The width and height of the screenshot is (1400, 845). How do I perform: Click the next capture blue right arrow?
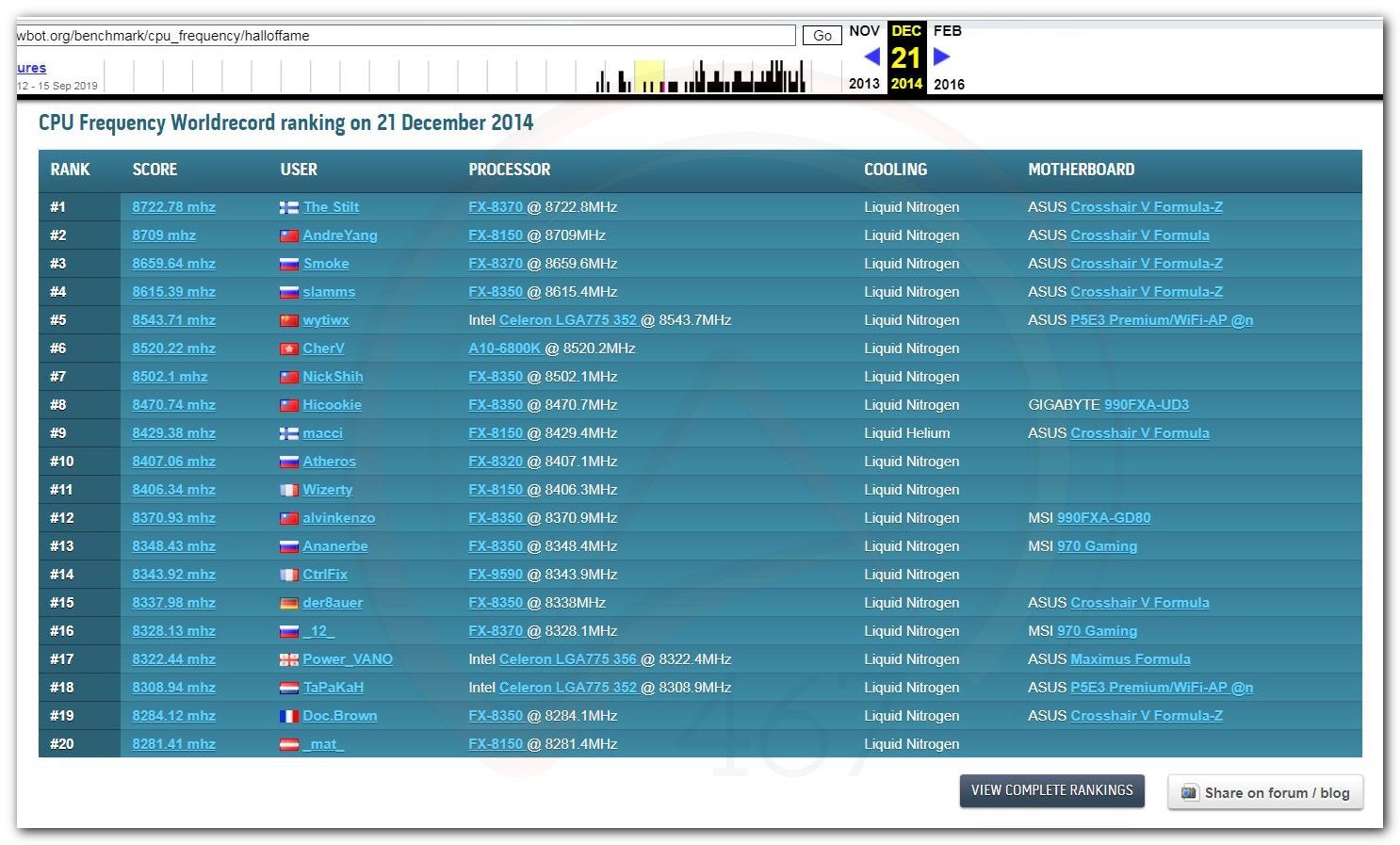pos(941,57)
